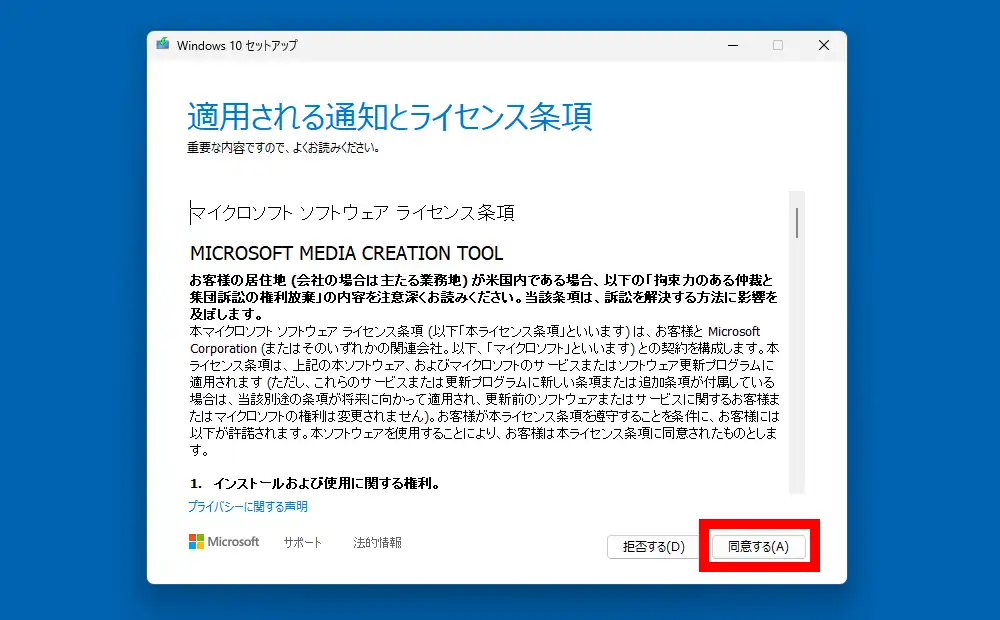
Task: Click section 1. インストールおよび使用に関する権利。
Action: coord(316,483)
